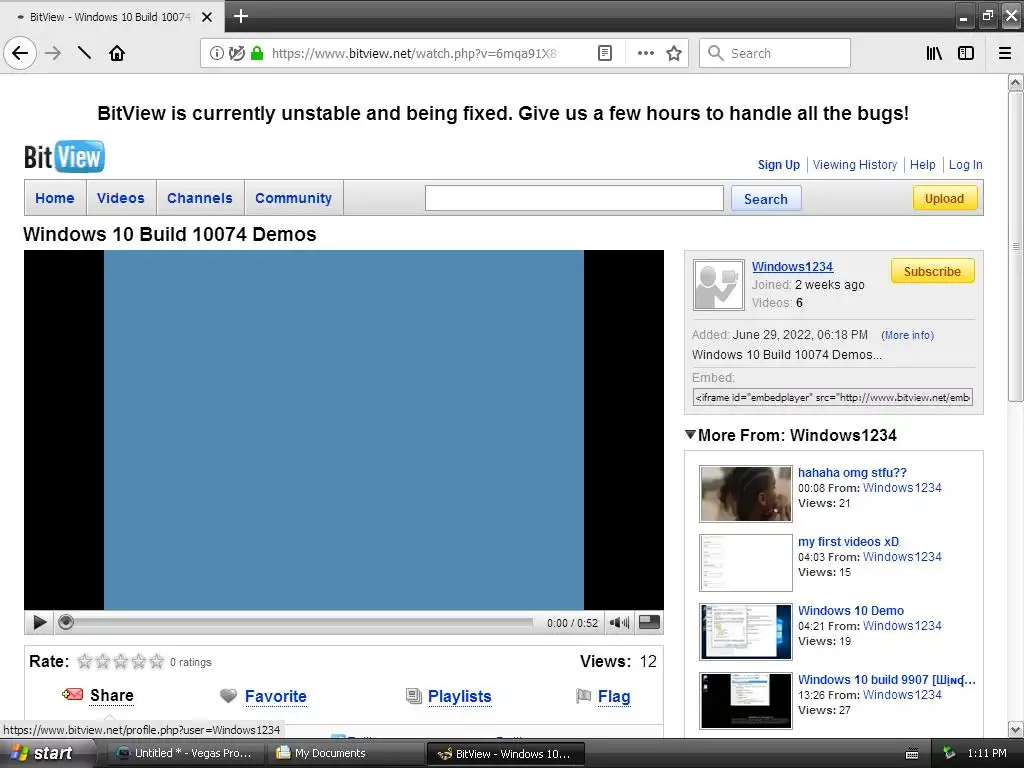Open the Videos navigation tab

click(x=121, y=198)
